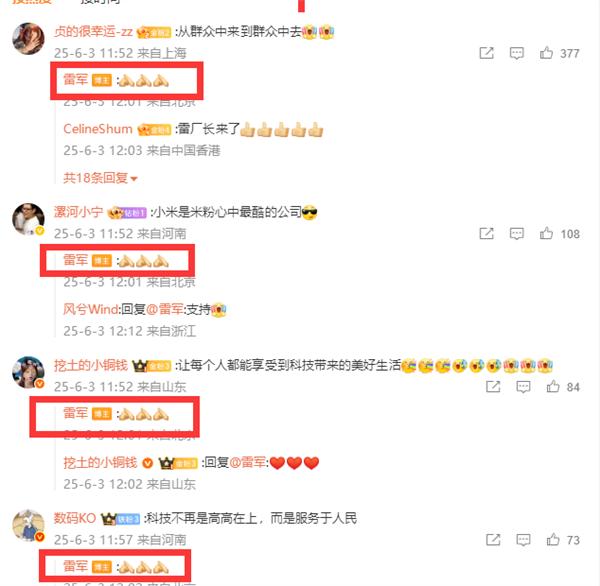This screenshot has height=586, width=600.
Task: Open 雷军's profile under 数码KO's comment
Action: (x=75, y=566)
